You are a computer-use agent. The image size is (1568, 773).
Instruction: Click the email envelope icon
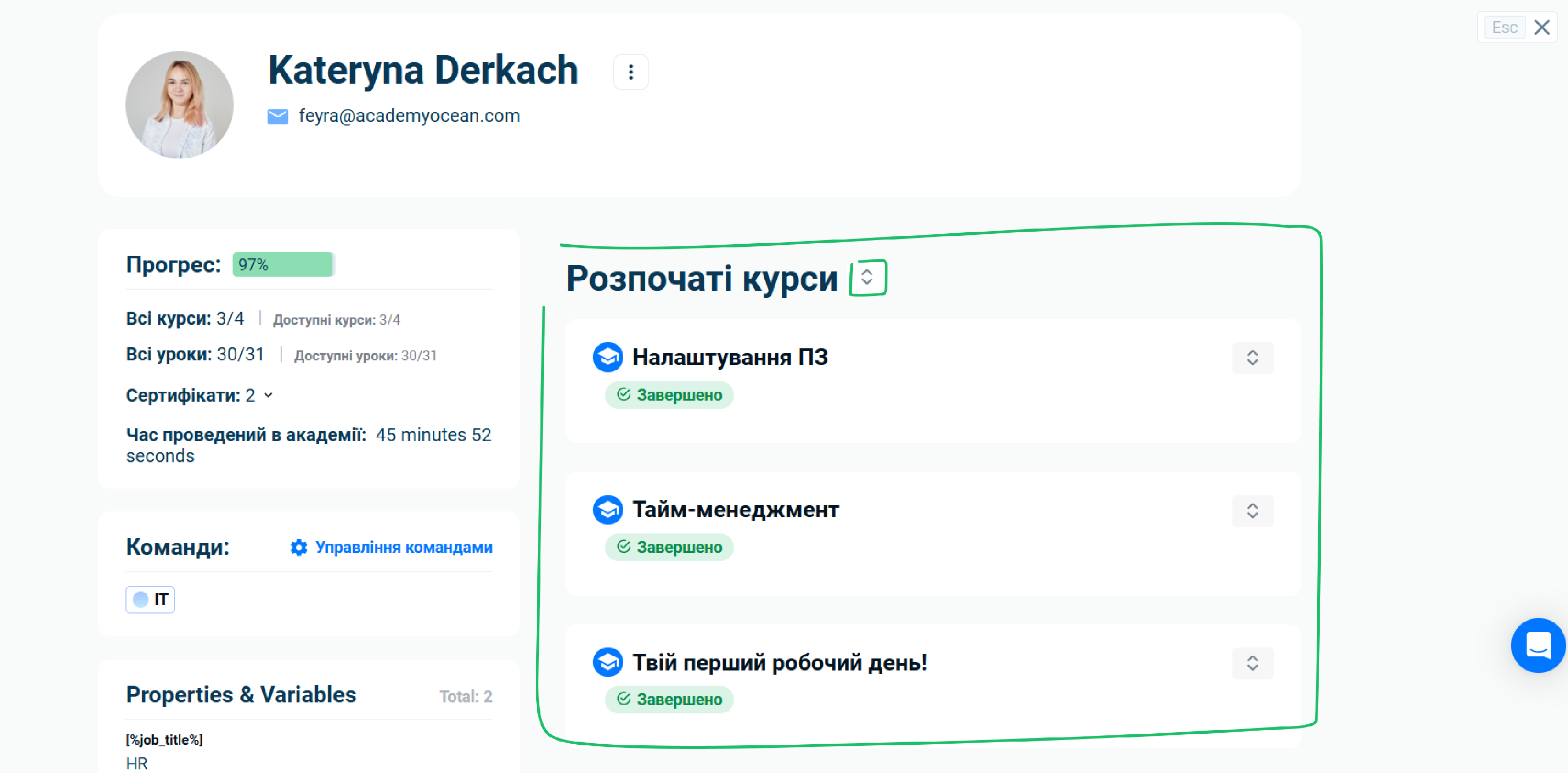(278, 116)
